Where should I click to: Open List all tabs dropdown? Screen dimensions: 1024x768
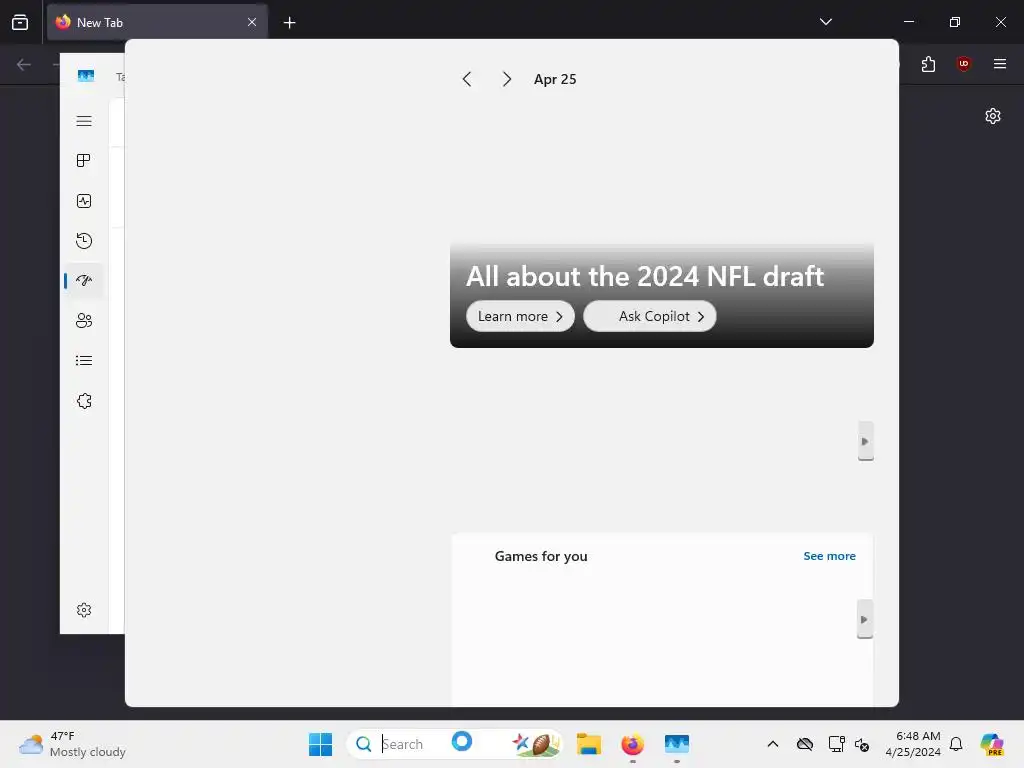coord(825,22)
